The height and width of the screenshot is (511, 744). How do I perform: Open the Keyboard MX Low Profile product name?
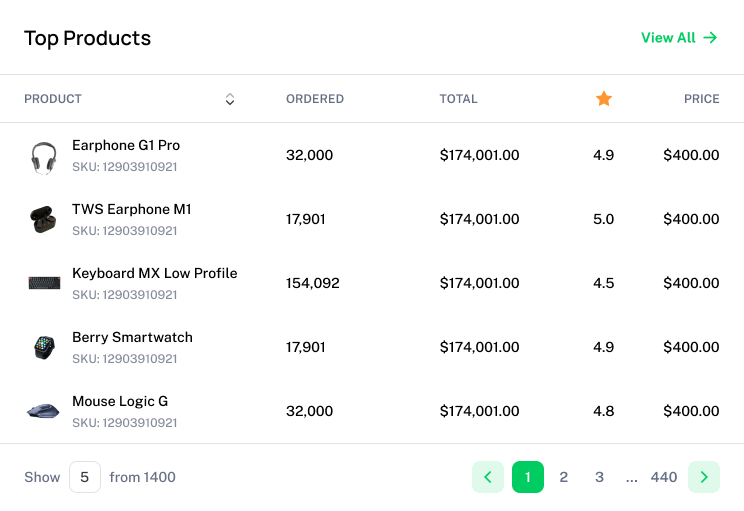154,273
